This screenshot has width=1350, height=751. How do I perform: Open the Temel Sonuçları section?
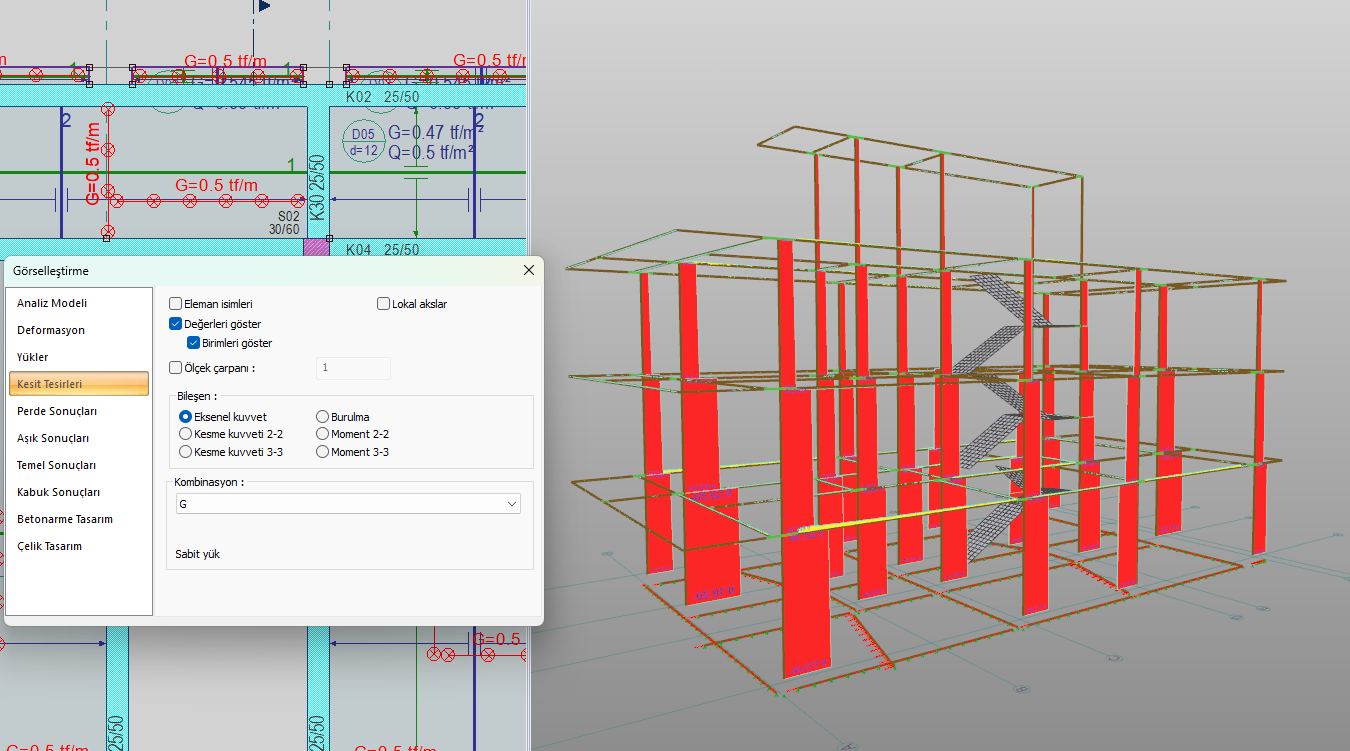click(x=79, y=465)
